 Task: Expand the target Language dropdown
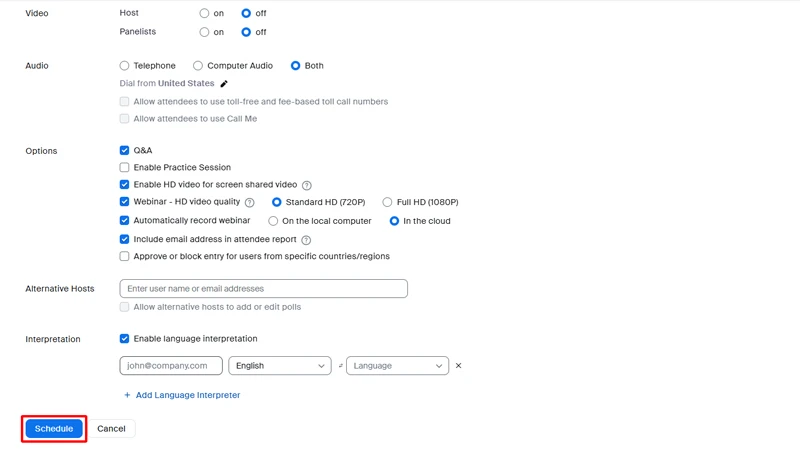(397, 366)
